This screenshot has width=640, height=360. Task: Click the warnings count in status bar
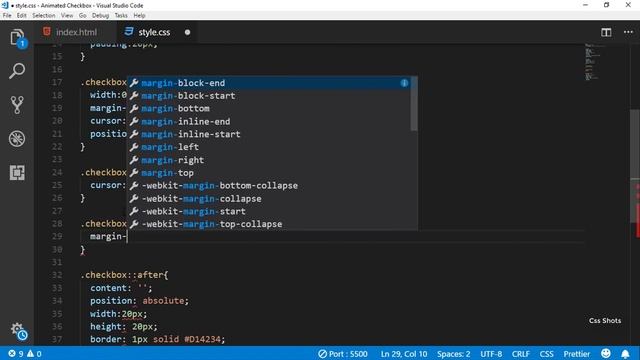coord(34,353)
